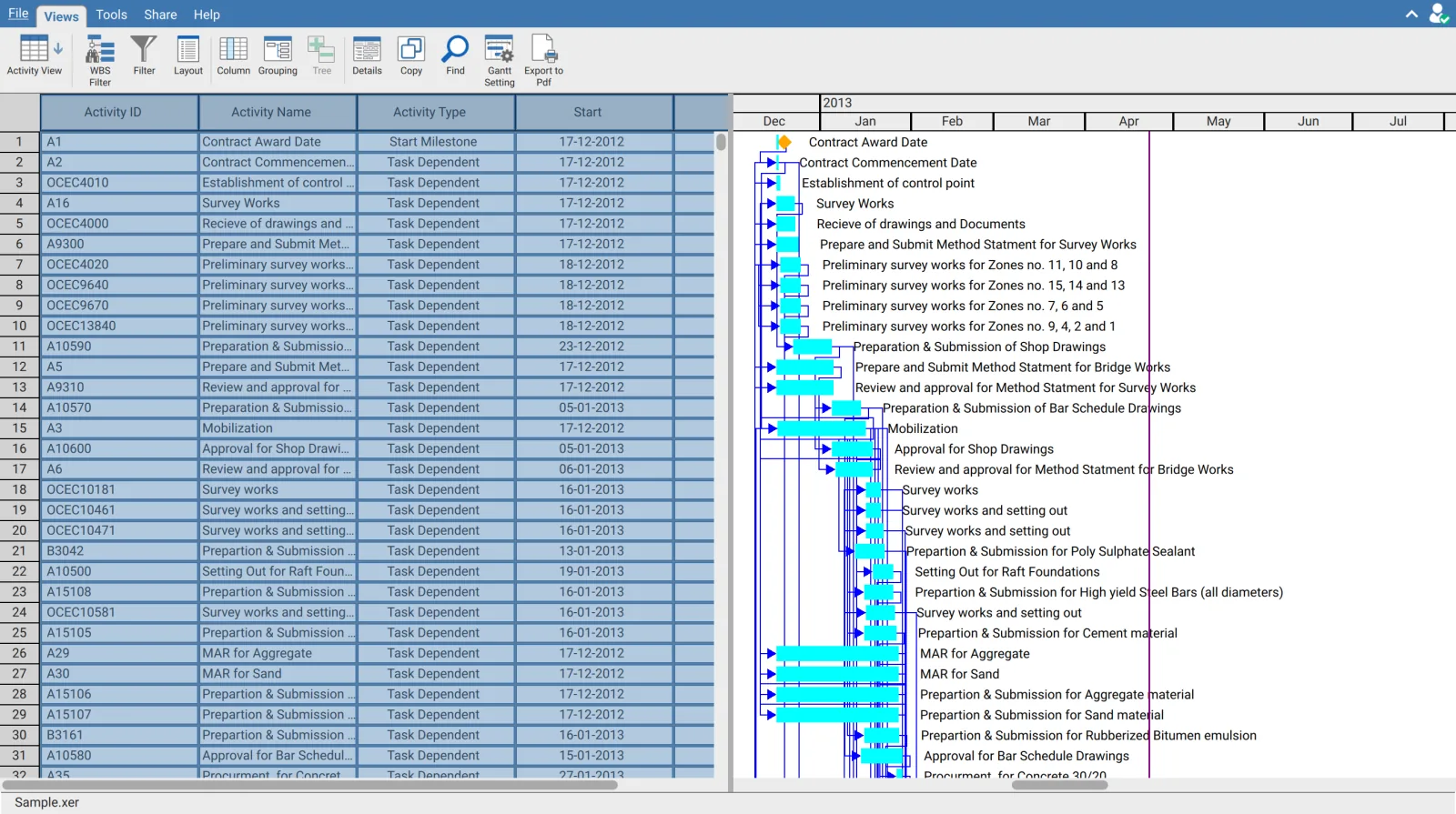Open the Find magnifier tool
The width and height of the screenshot is (1456, 814).
(455, 55)
